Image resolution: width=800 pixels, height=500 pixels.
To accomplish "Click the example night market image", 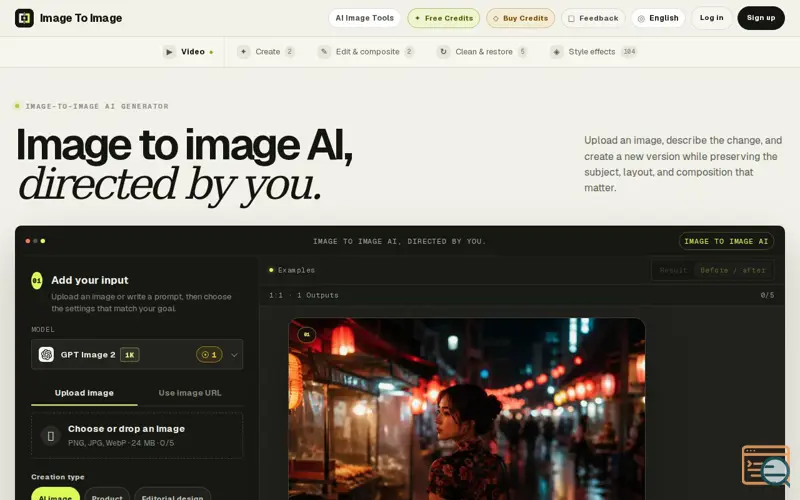I will (x=466, y=409).
